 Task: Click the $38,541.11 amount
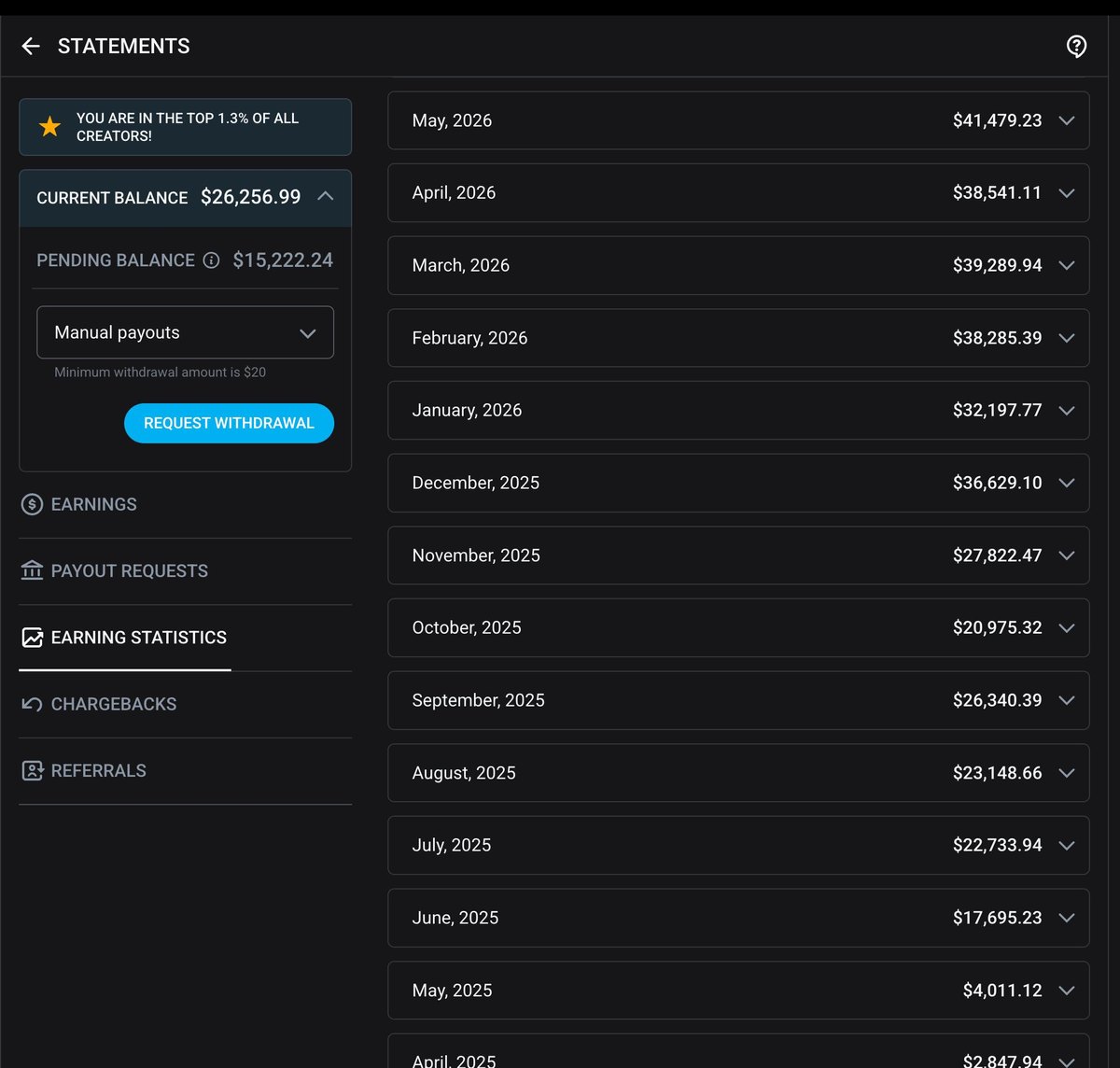(x=997, y=192)
